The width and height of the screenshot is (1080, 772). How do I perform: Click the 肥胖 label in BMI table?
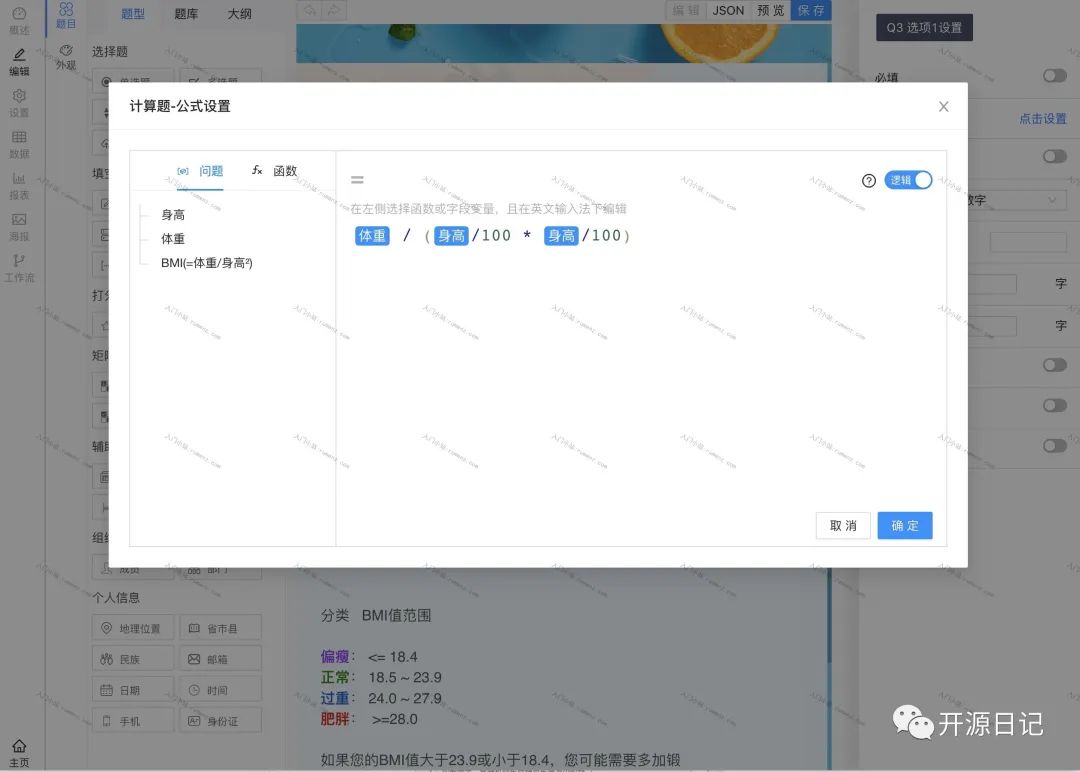tap(335, 719)
